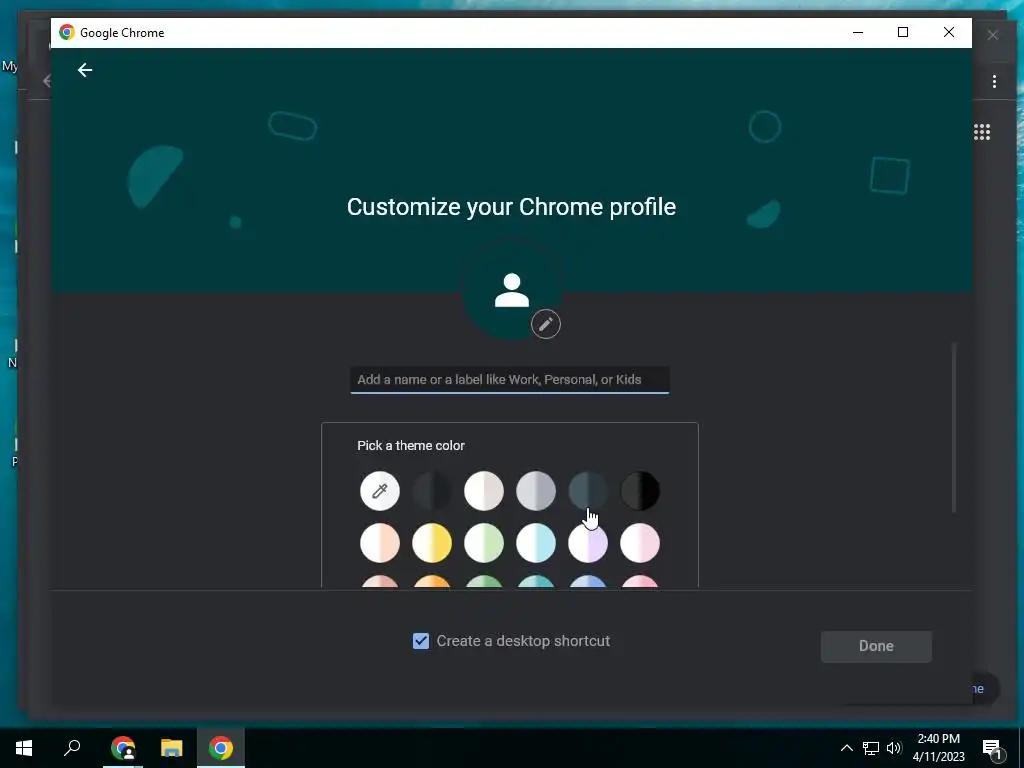Open Windows taskbar search
This screenshot has height=768, width=1024.
click(72, 748)
